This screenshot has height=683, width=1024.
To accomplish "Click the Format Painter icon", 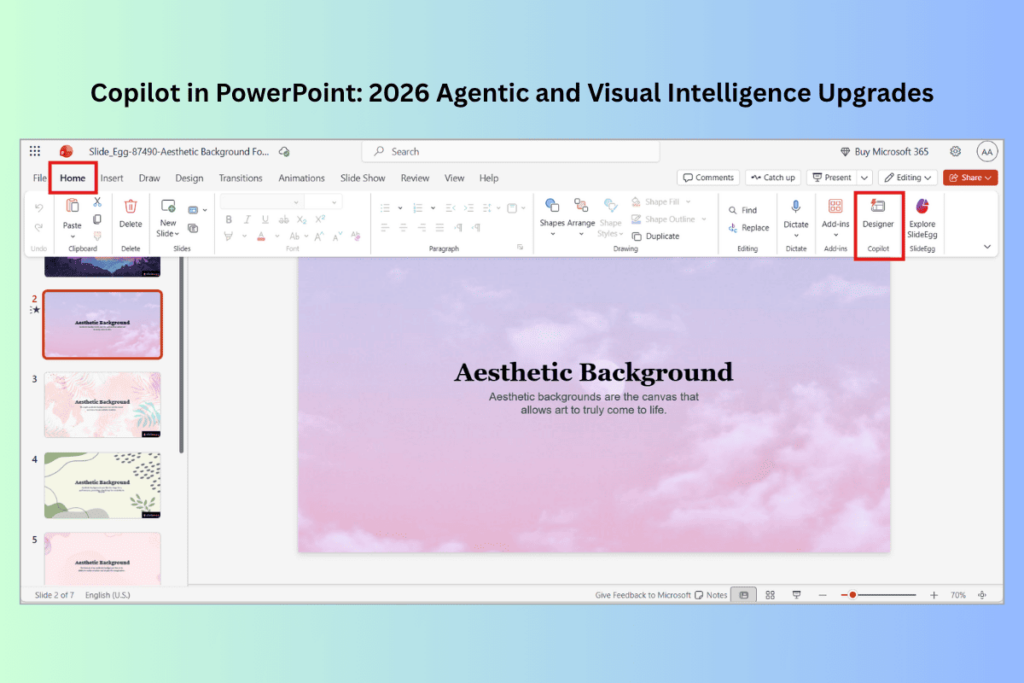I will [x=97, y=236].
